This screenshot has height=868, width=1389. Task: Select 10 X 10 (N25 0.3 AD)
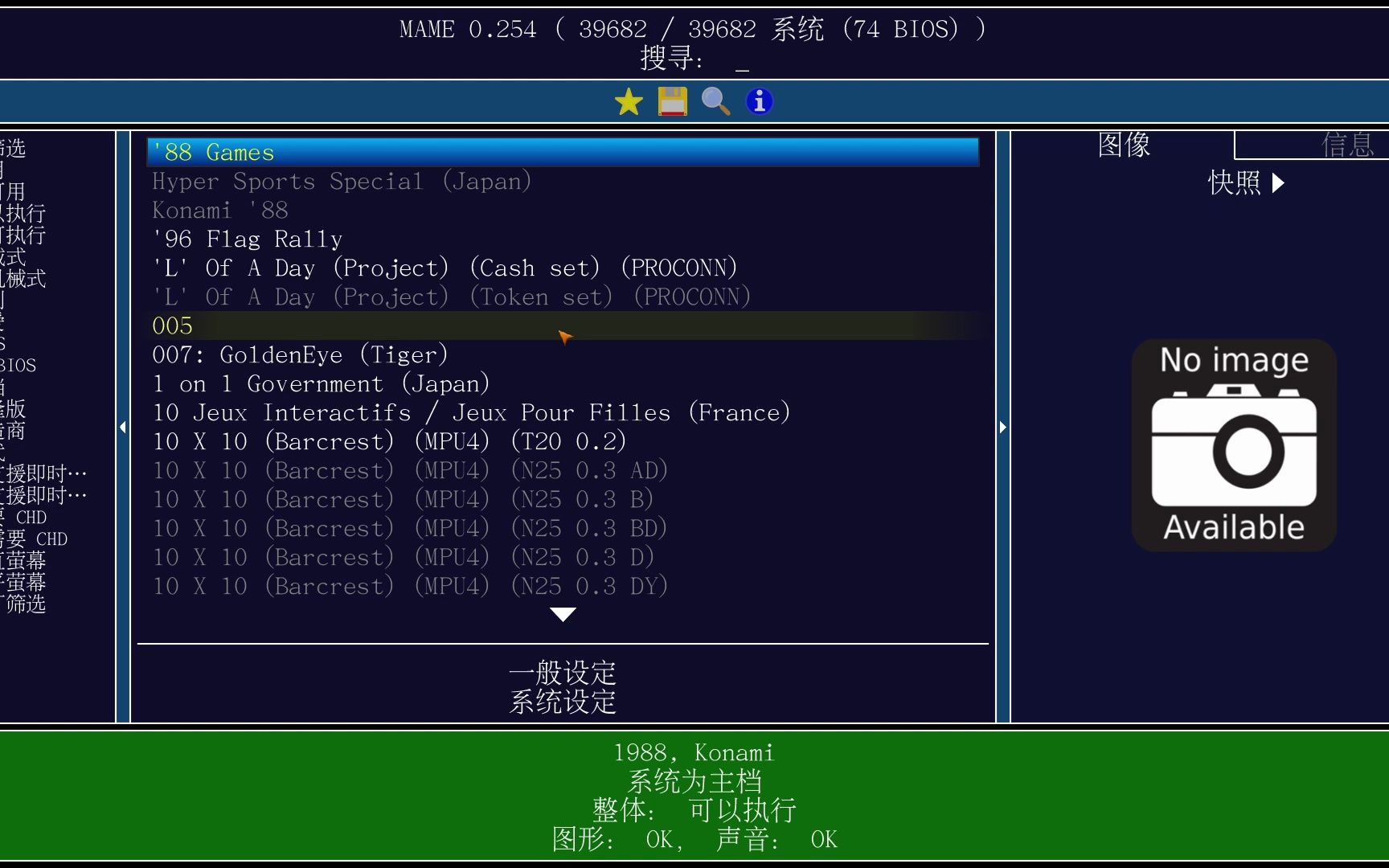pyautogui.click(x=563, y=470)
